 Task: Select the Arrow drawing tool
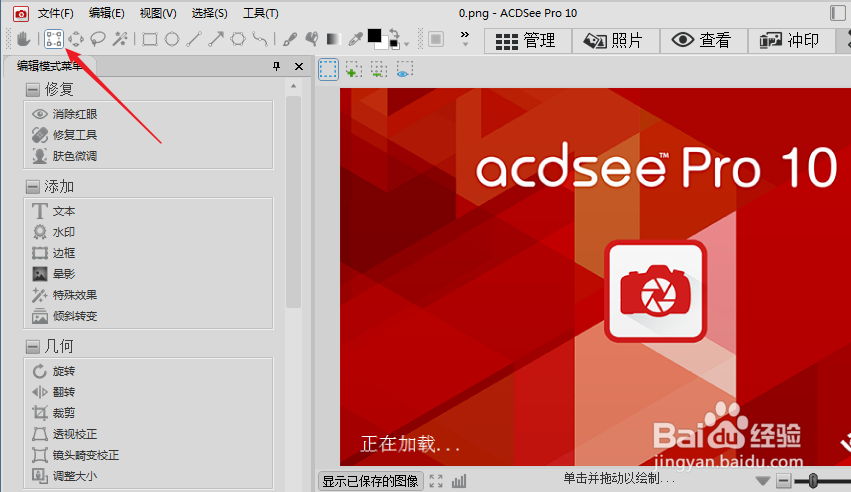tap(216, 39)
